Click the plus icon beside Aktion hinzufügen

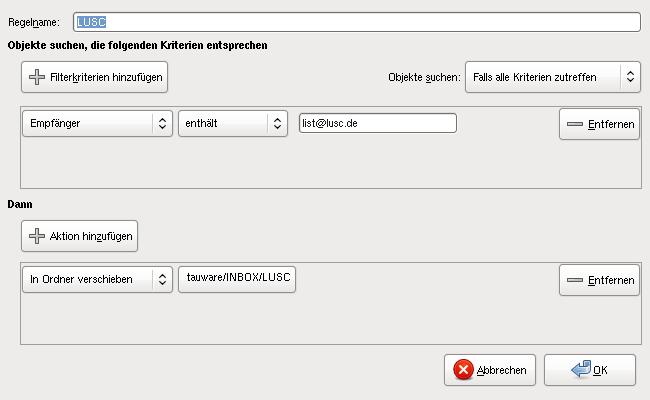tap(37, 236)
